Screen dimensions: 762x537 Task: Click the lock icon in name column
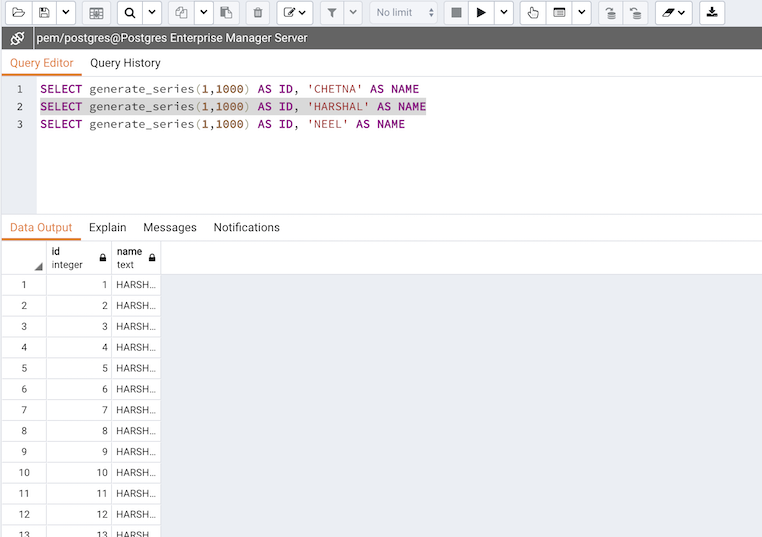pos(152,258)
